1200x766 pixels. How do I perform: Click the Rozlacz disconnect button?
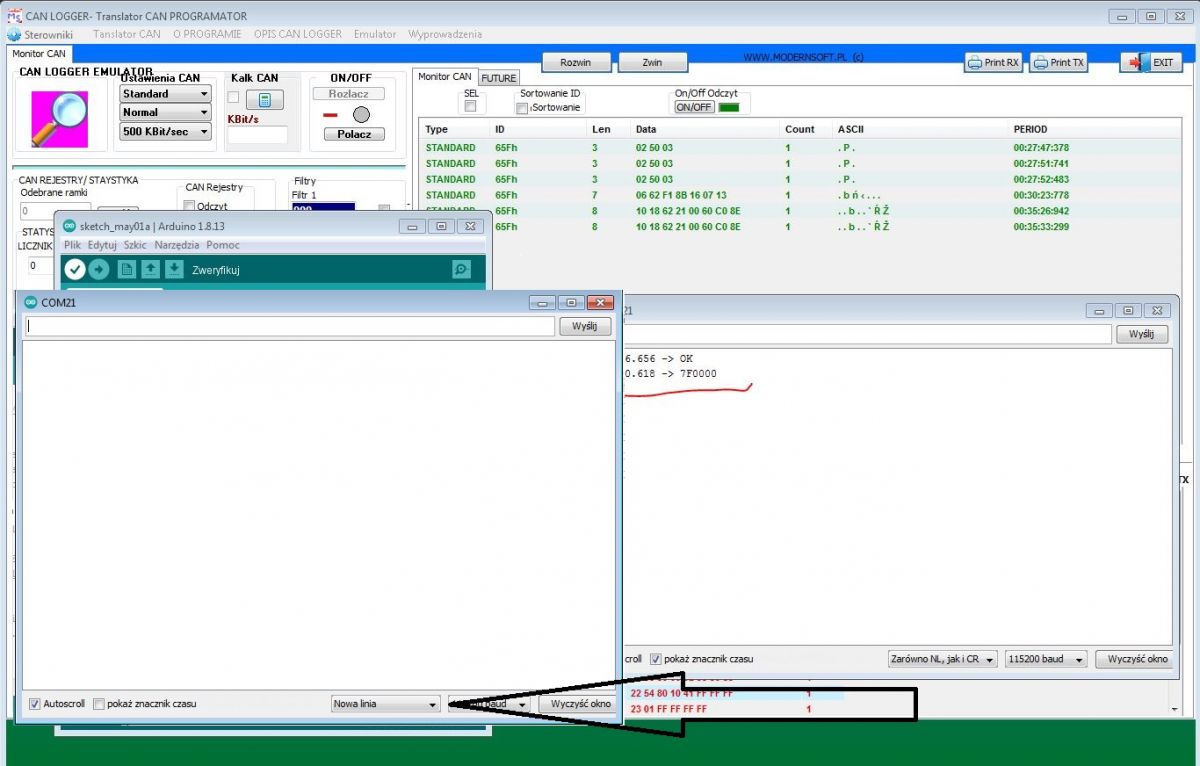click(348, 94)
